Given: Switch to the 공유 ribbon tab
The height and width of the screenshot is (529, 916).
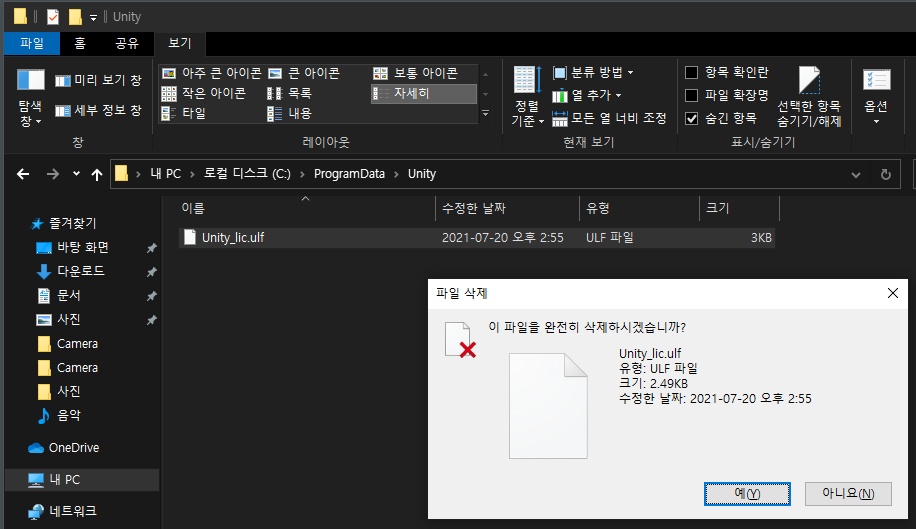Looking at the screenshot, I should 127,43.
